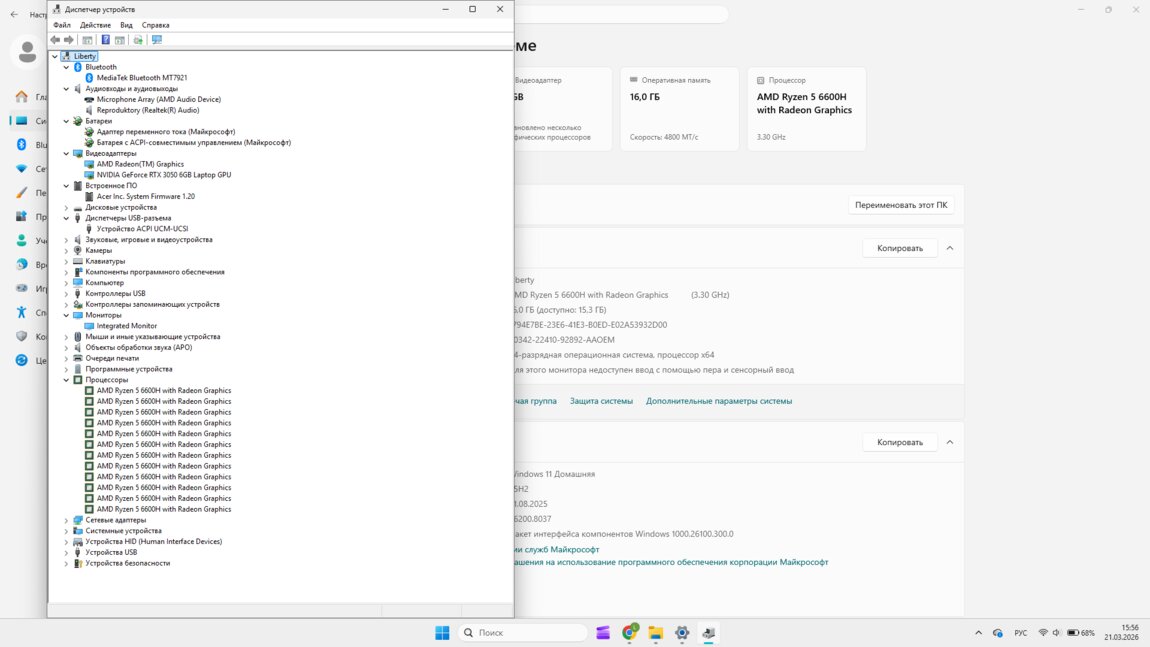1150x647 pixels.
Task: Click the Windows Start button
Action: tap(442, 633)
